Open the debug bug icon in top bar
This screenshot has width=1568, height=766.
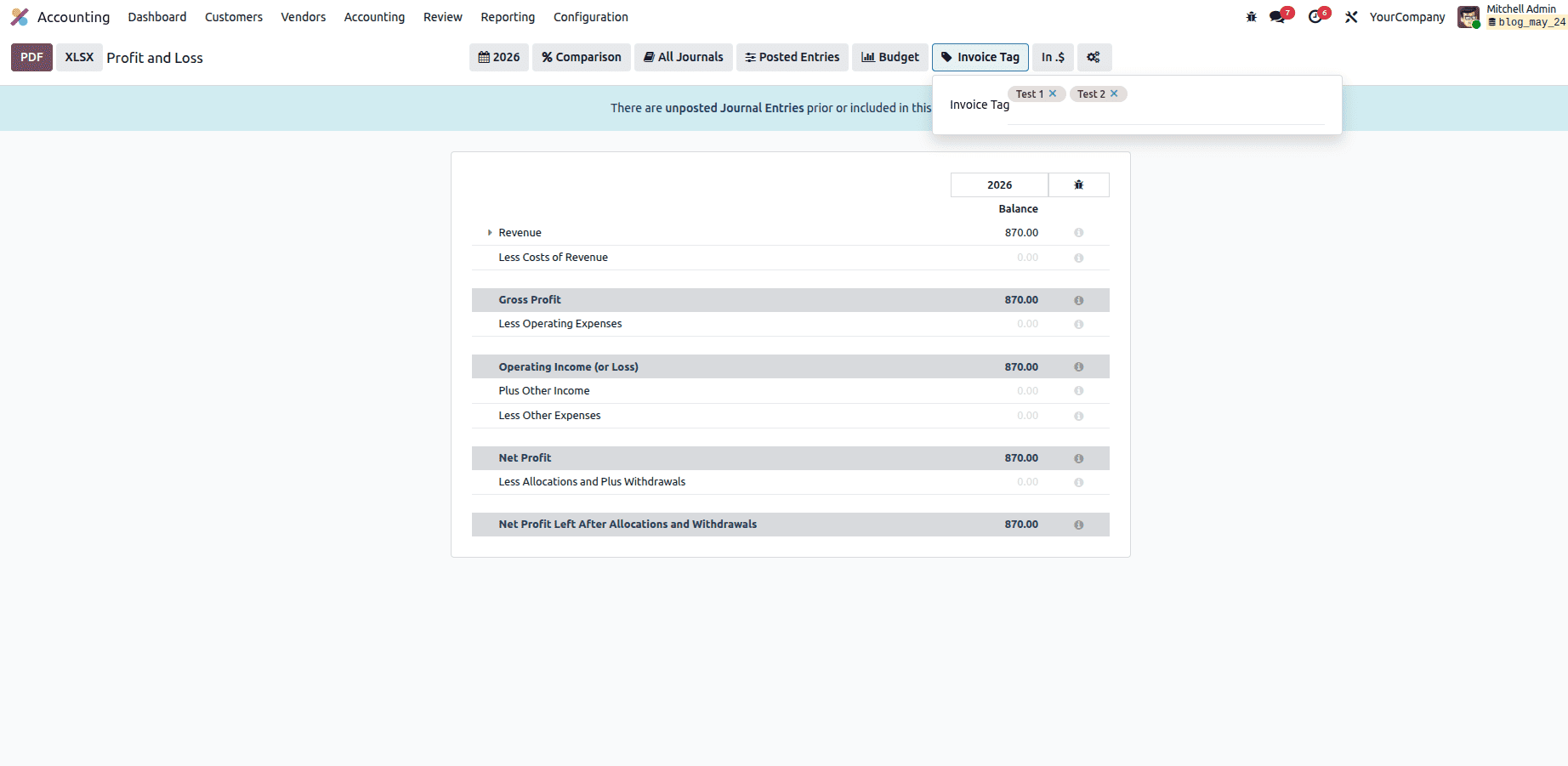(x=1251, y=17)
